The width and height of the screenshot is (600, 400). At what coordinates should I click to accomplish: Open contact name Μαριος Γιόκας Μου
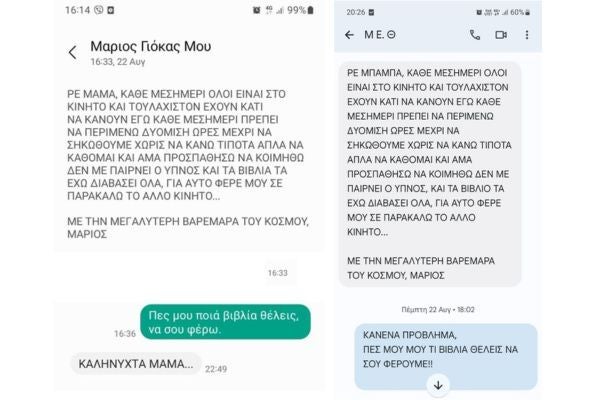click(150, 46)
